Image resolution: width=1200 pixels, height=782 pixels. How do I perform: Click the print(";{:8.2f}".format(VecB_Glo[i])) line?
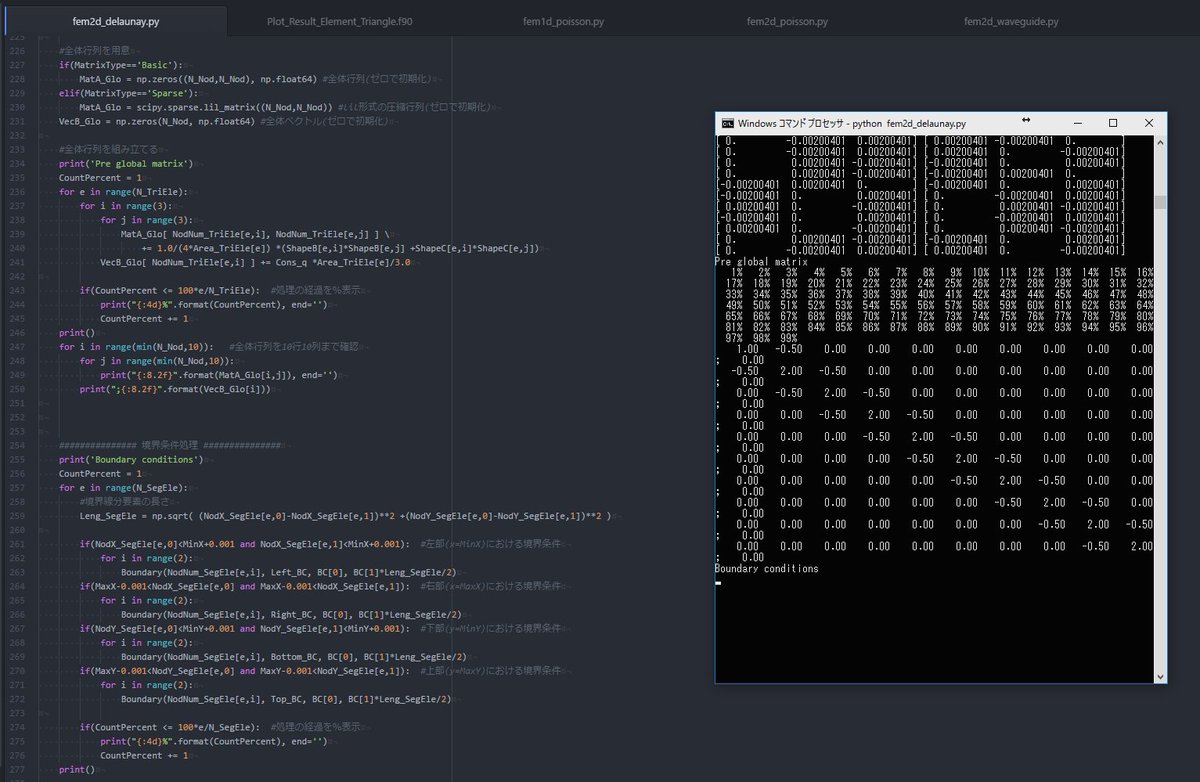click(175, 389)
